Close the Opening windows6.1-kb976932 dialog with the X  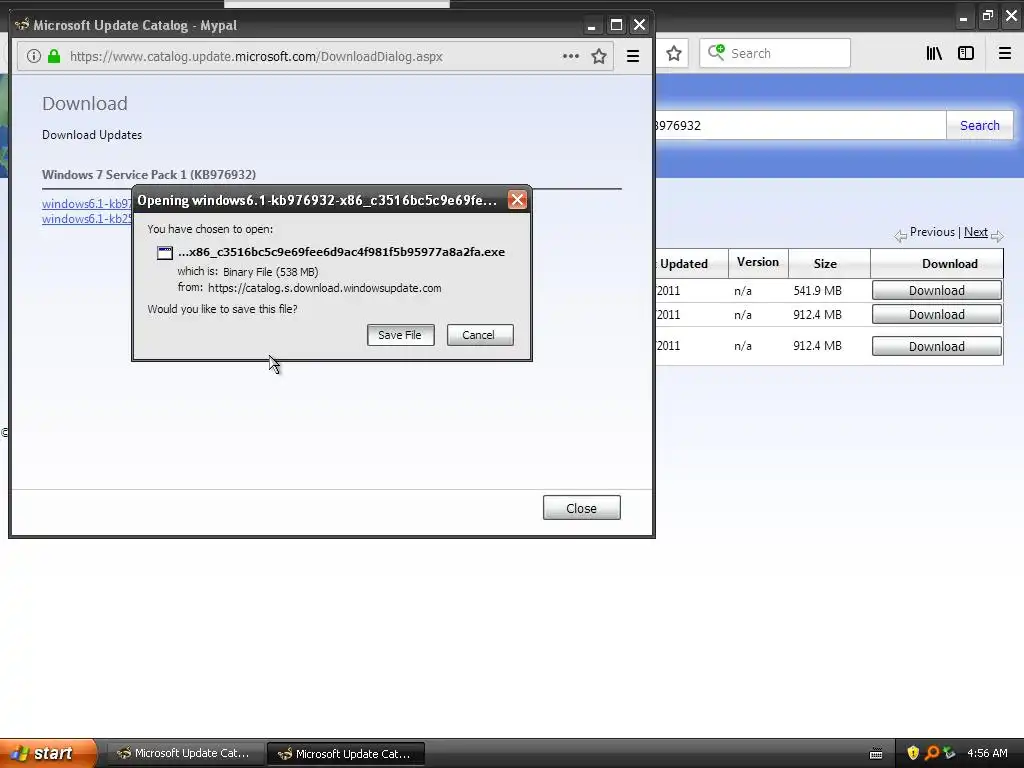click(x=517, y=200)
